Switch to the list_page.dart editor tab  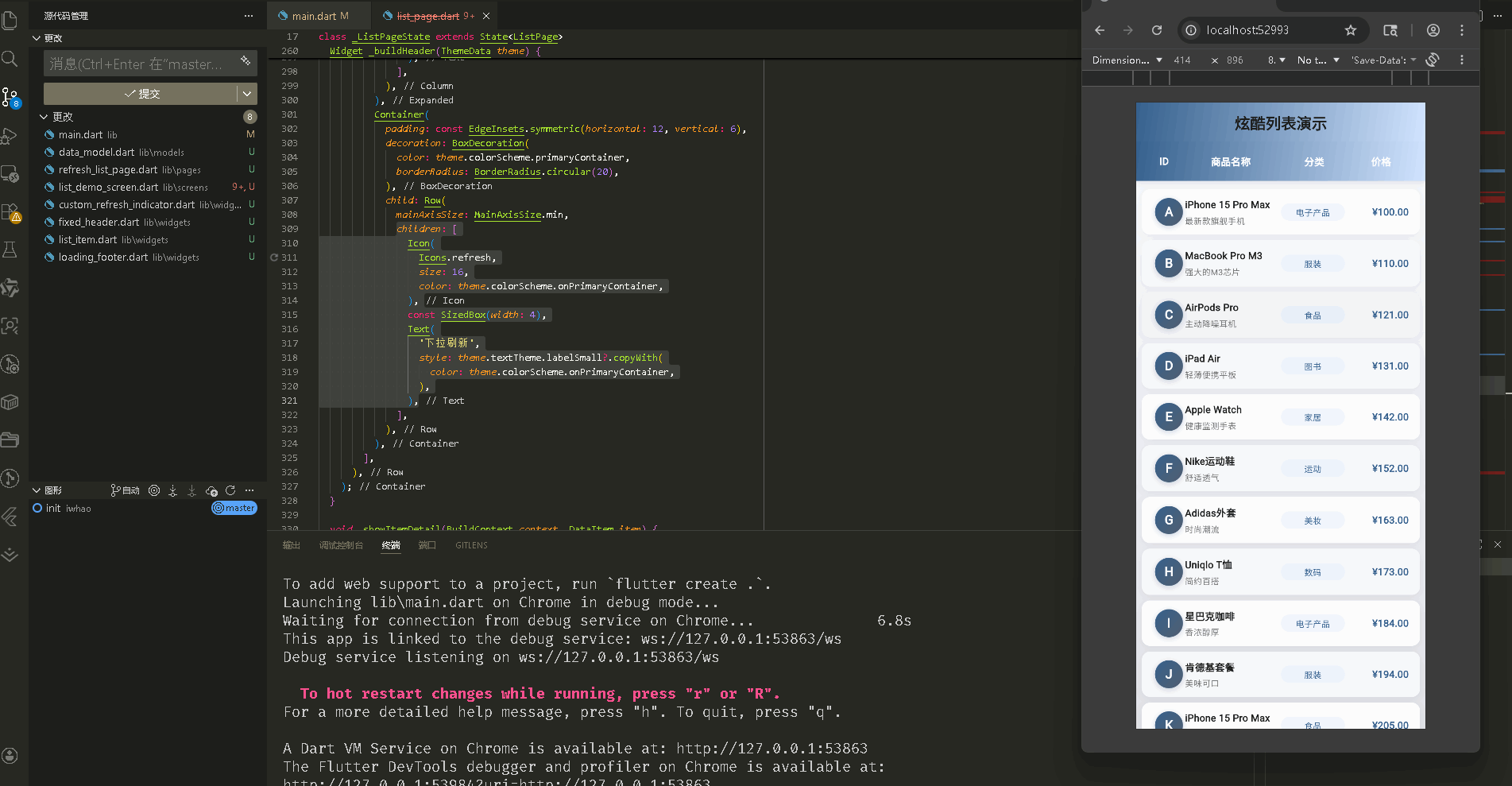(x=428, y=16)
